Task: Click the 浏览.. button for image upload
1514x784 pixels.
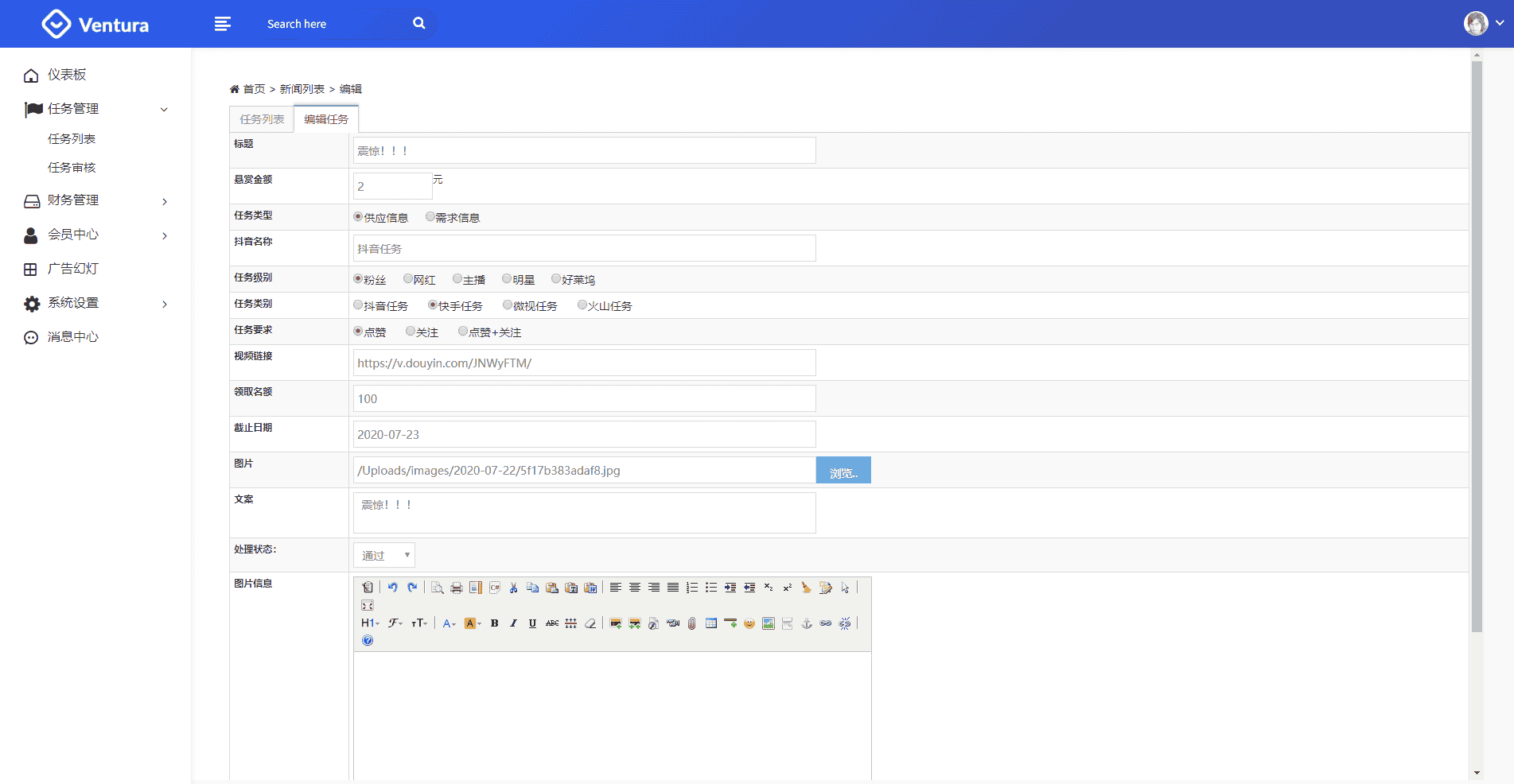Action: click(x=843, y=471)
